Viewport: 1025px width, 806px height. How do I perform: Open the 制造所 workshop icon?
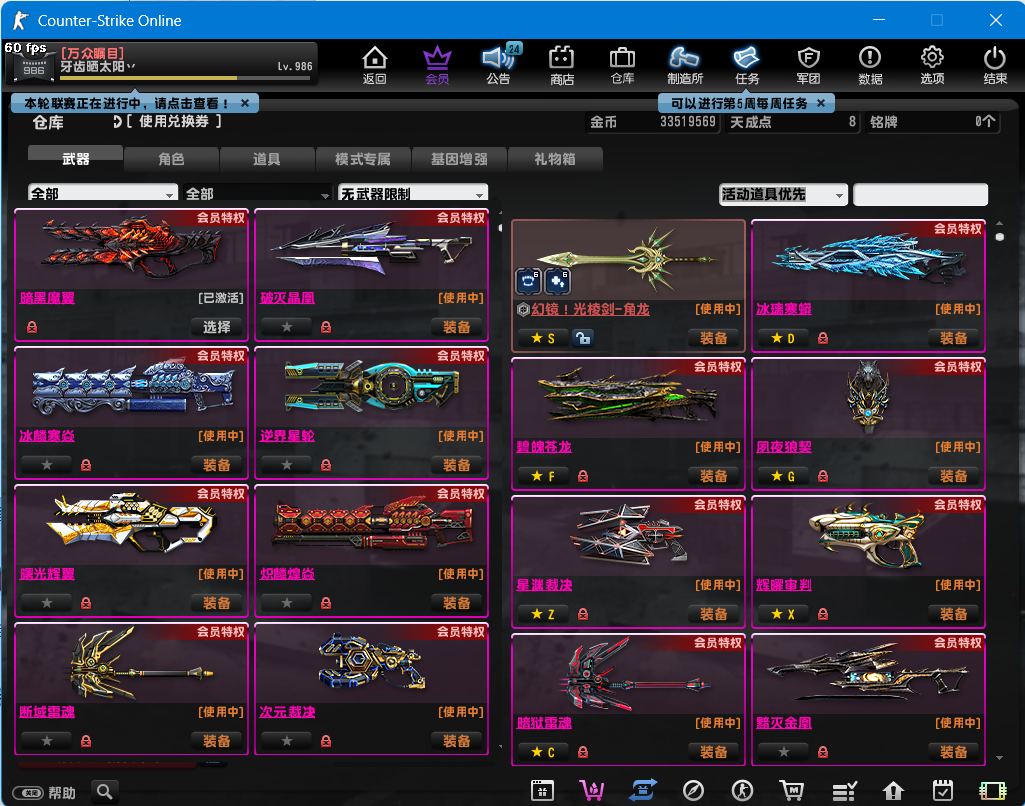pos(684,65)
